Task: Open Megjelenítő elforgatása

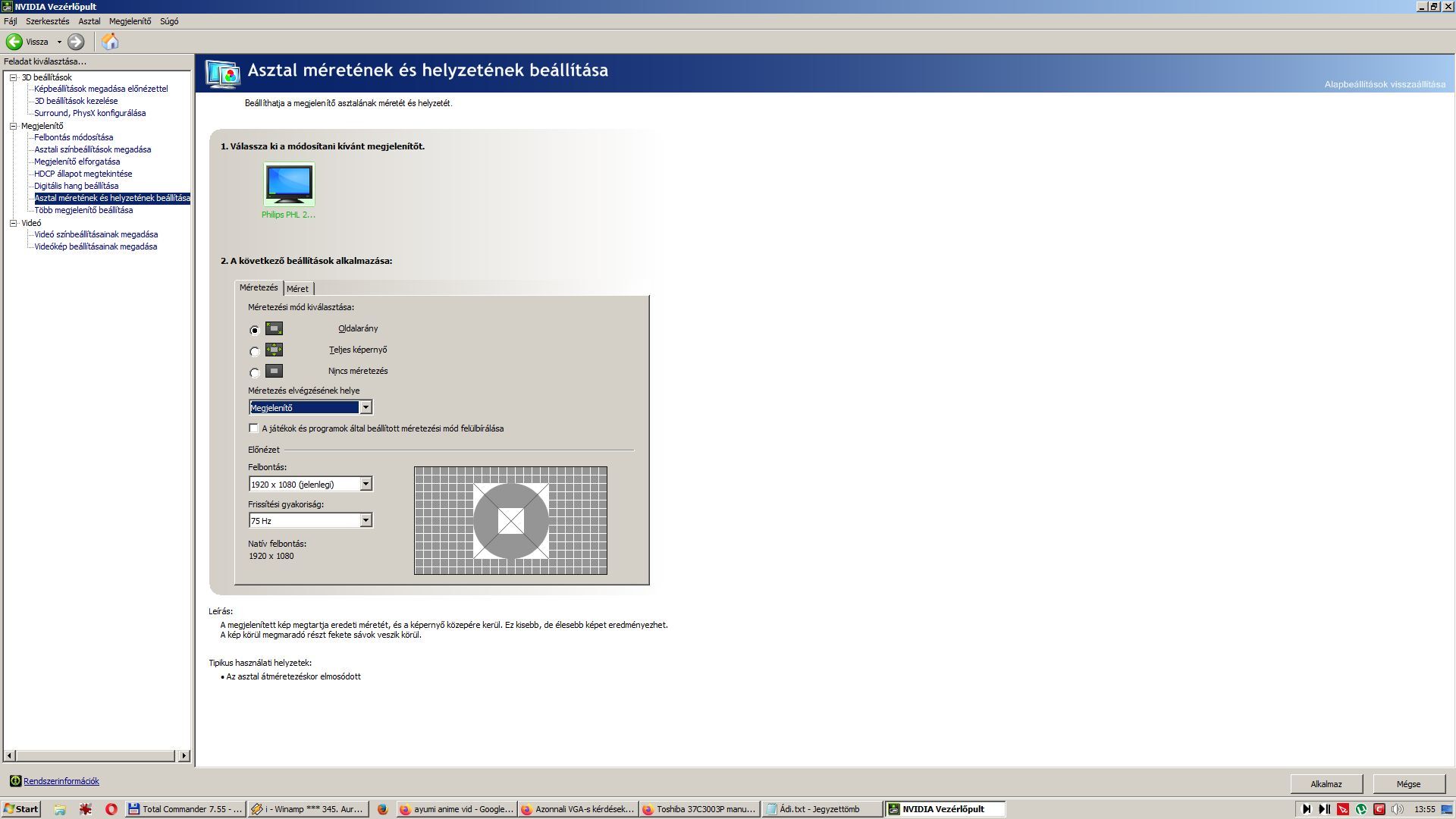Action: pyautogui.click(x=77, y=162)
